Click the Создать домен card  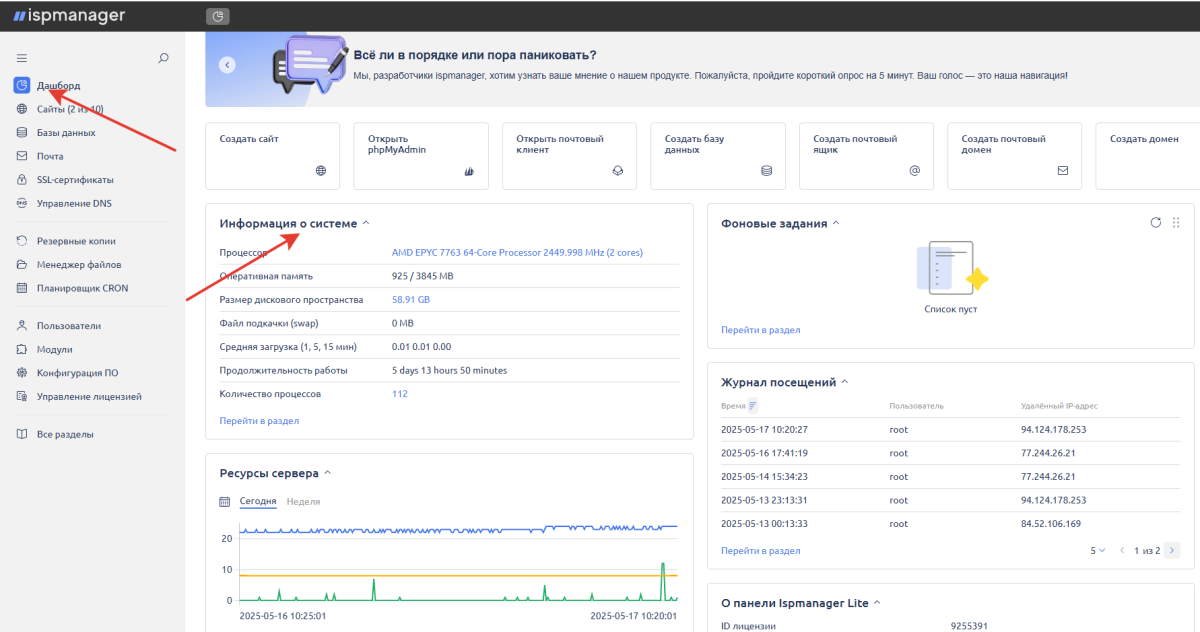pyautogui.click(x=1148, y=156)
